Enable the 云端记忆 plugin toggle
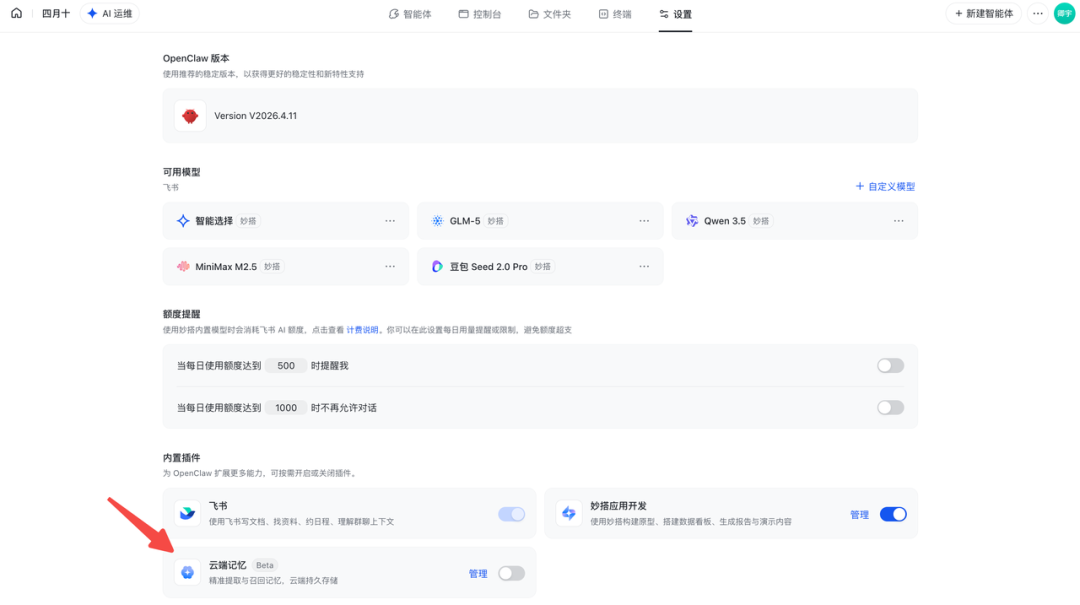1080x605 pixels. 511,573
